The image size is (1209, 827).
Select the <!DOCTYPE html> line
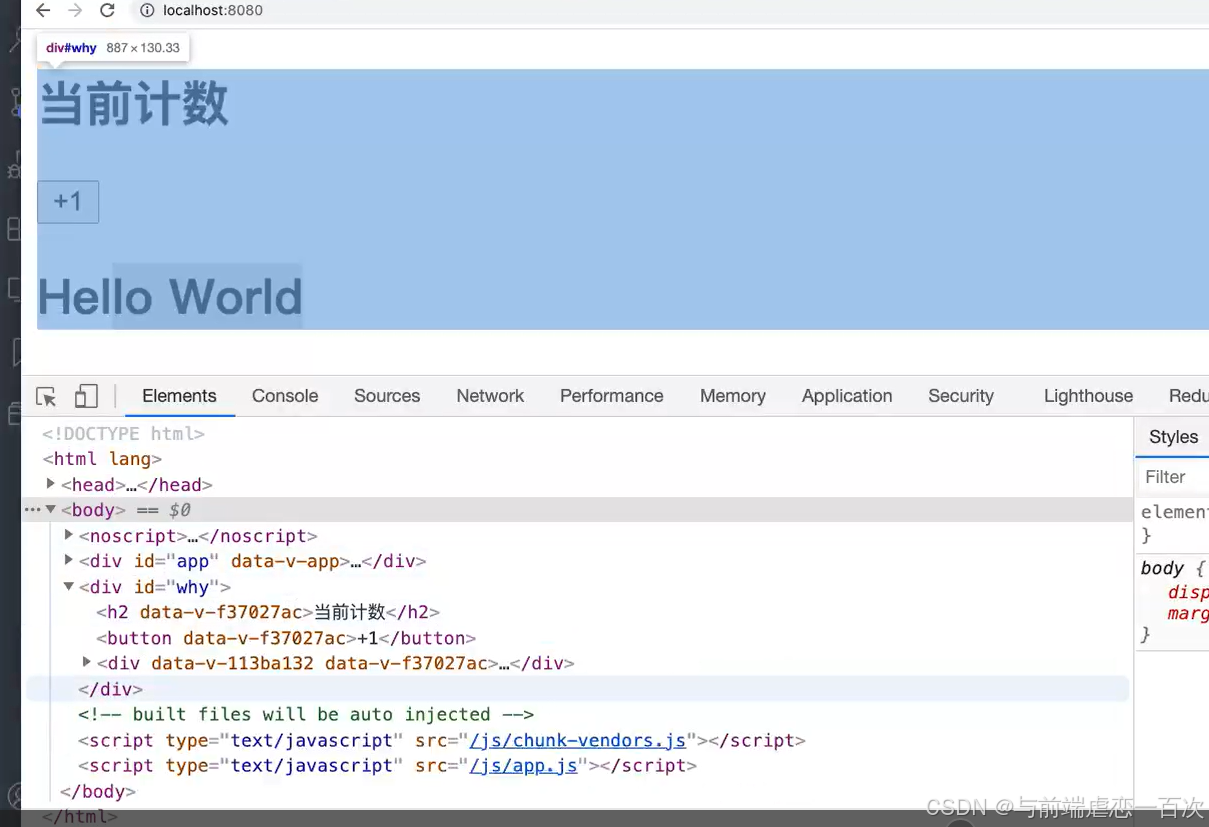pos(123,434)
